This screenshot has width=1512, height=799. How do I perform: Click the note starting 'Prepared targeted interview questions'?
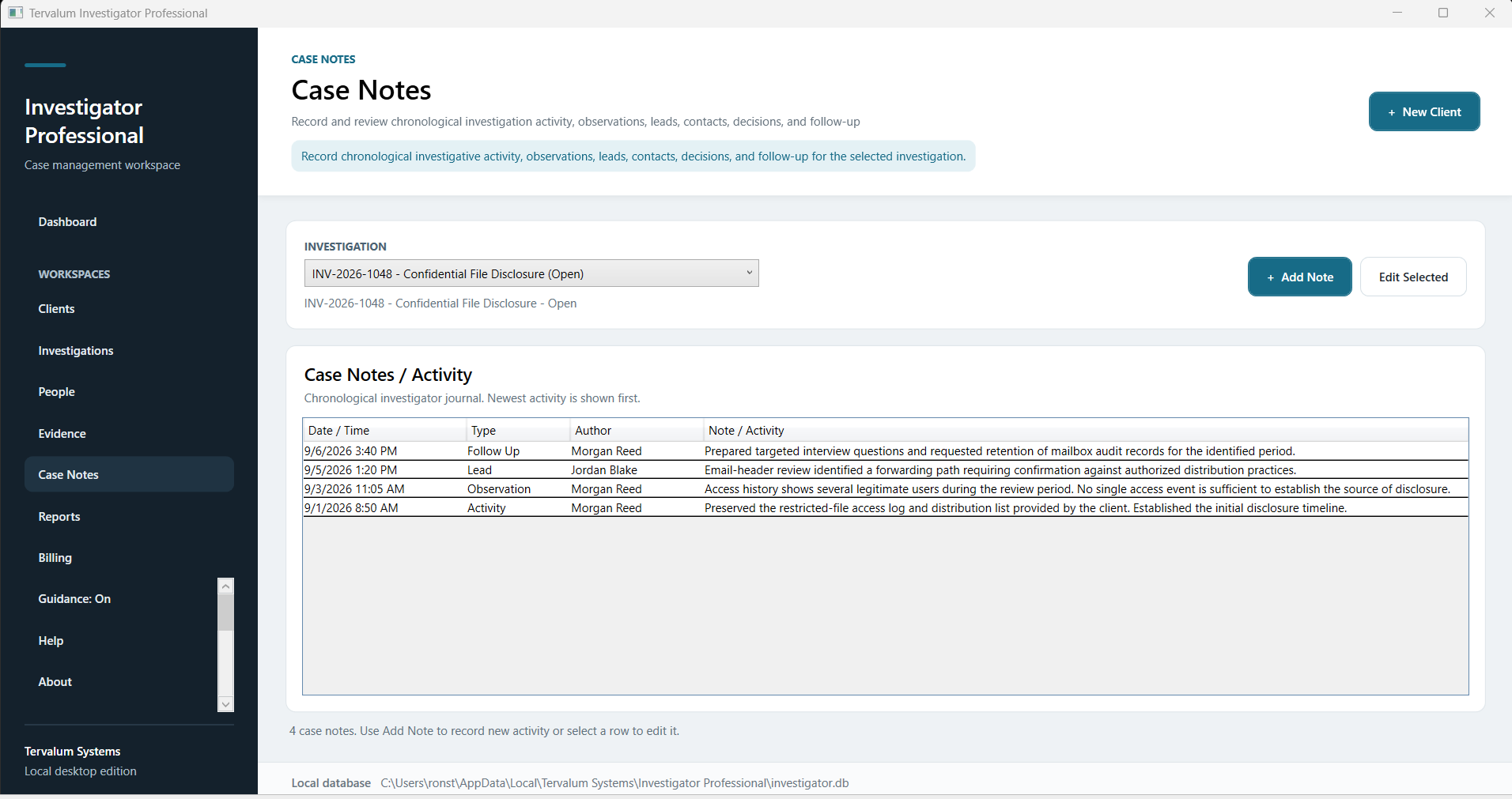click(x=1000, y=451)
